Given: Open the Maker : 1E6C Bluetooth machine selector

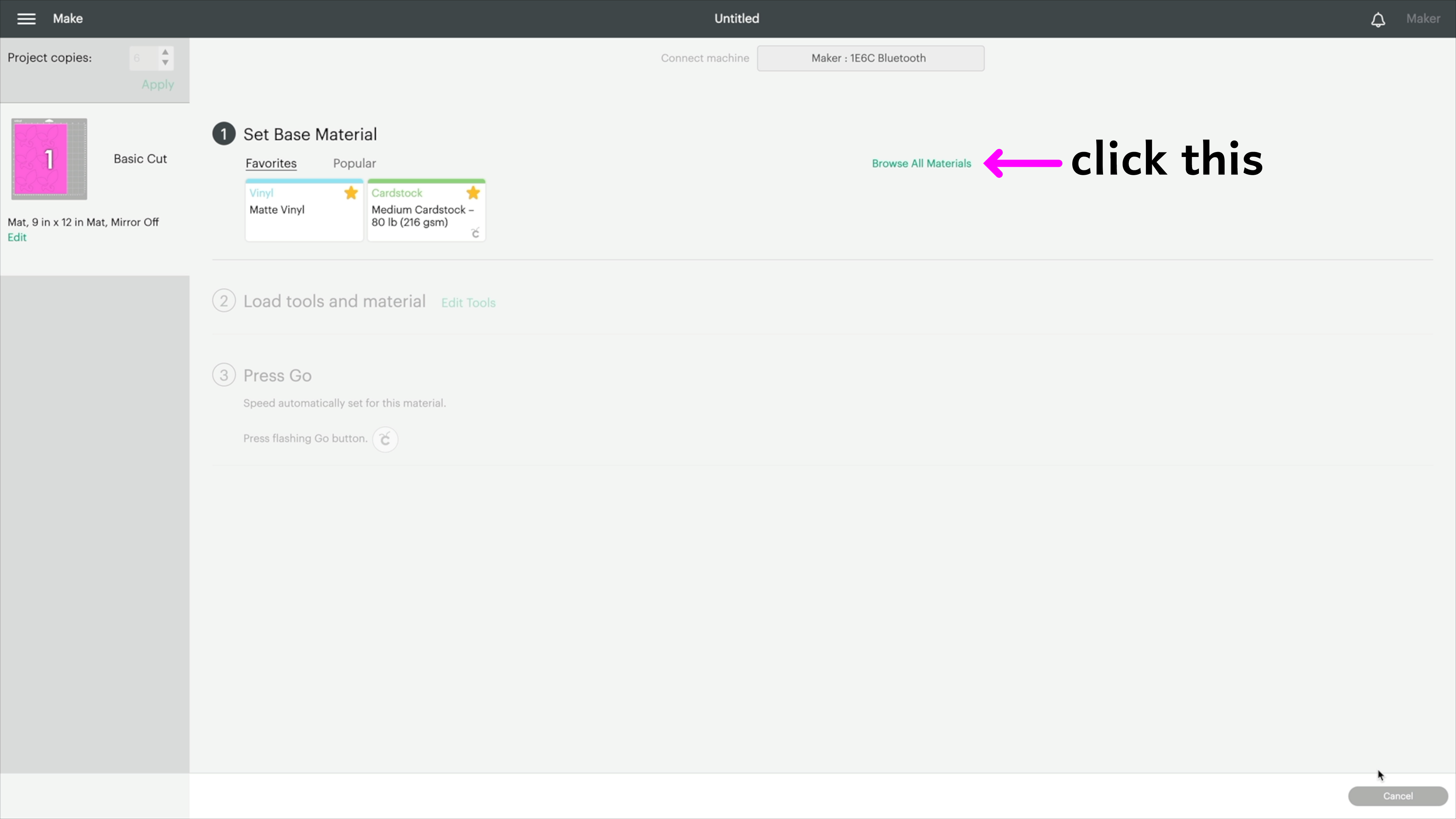Looking at the screenshot, I should 871,58.
